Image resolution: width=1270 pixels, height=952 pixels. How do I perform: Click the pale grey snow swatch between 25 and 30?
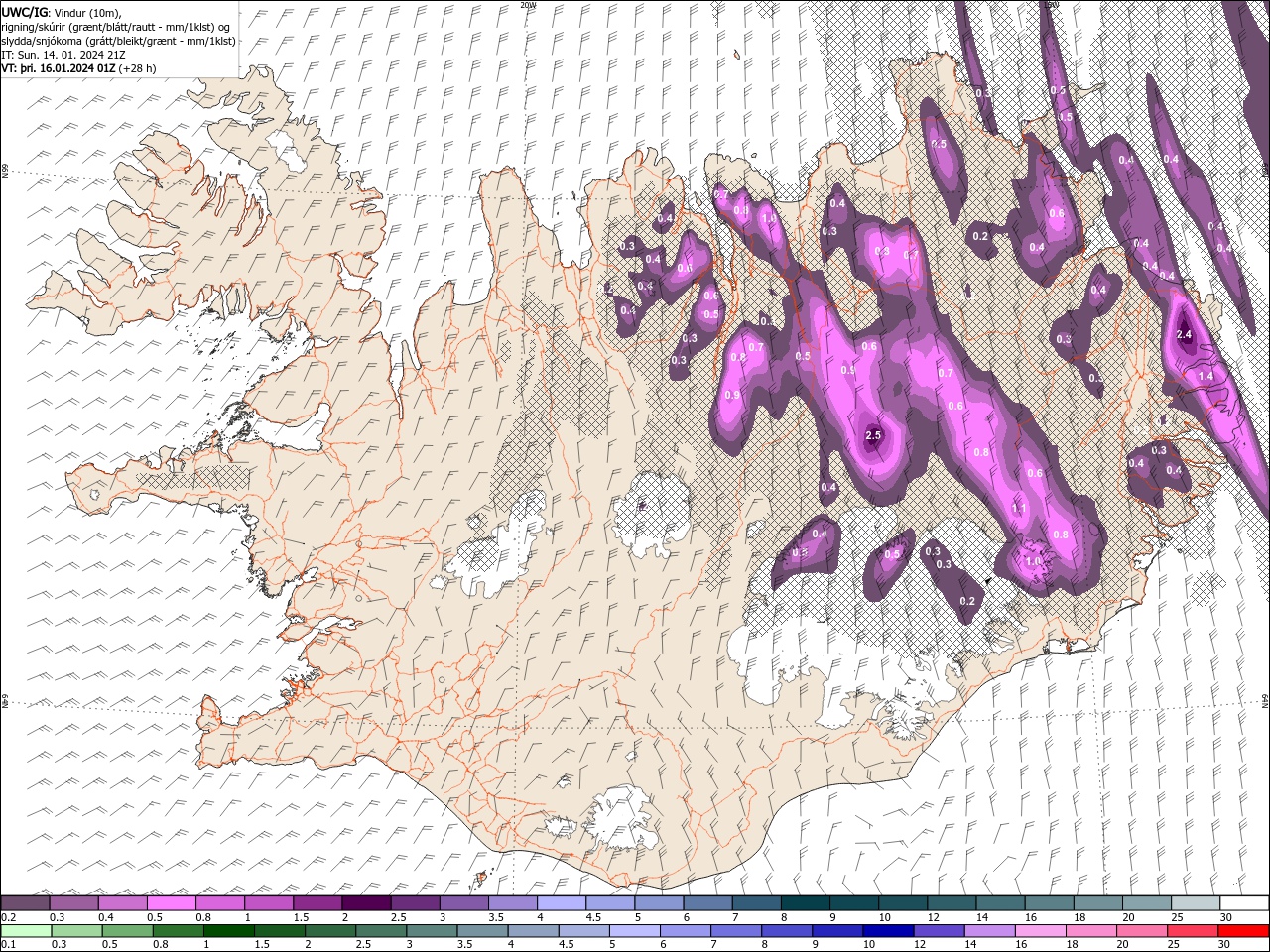(x=1196, y=903)
